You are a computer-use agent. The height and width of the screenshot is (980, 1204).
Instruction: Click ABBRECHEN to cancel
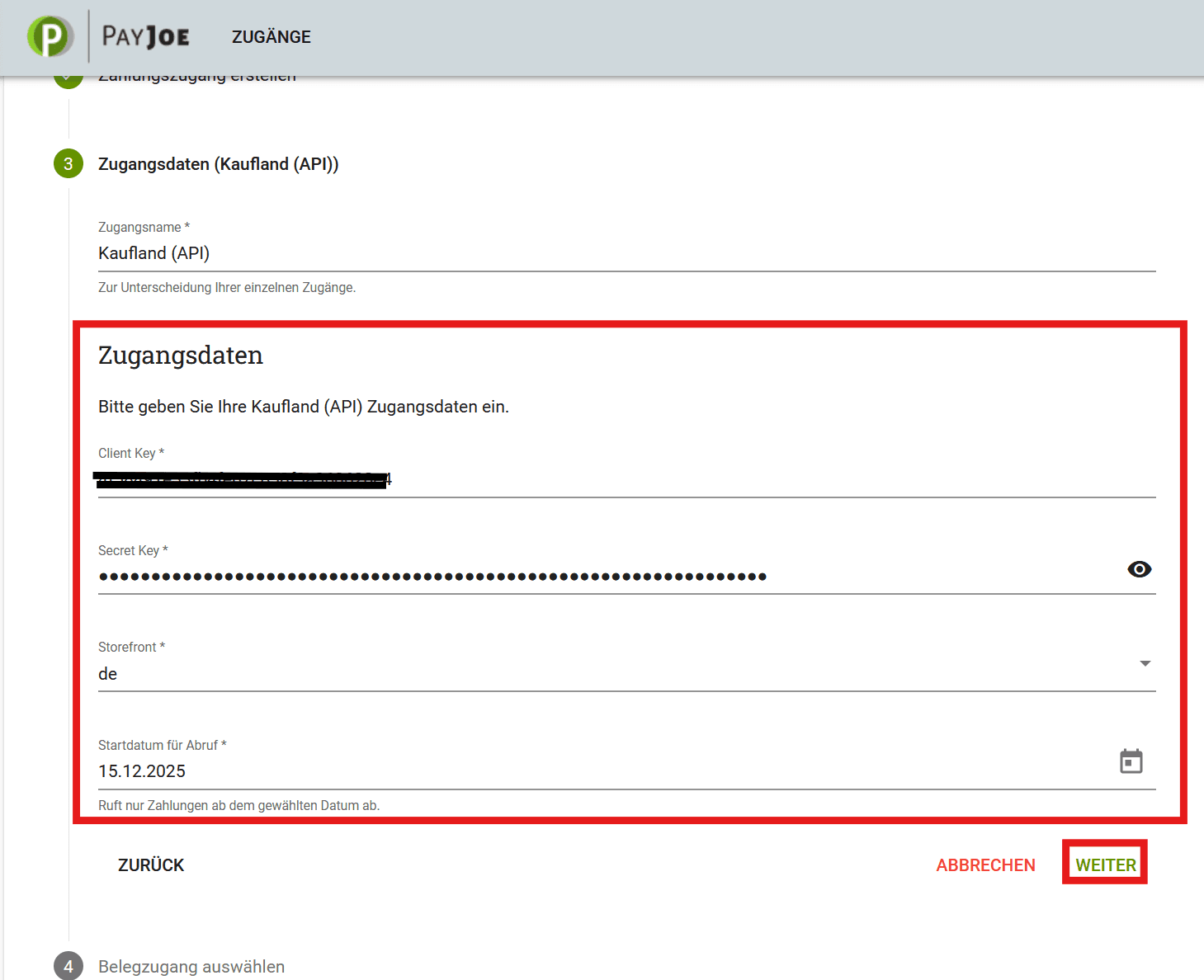point(985,865)
